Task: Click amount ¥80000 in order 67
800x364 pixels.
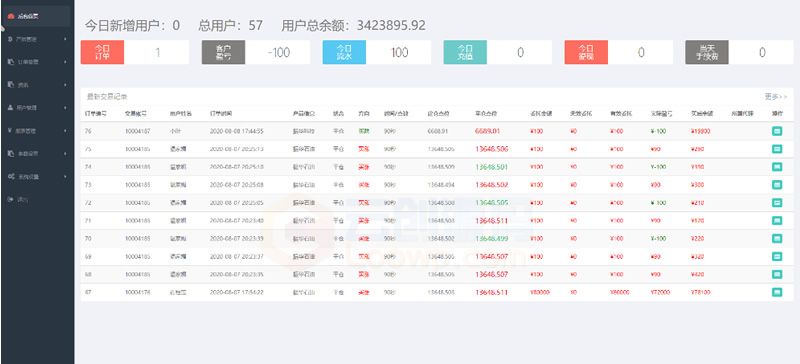Action: (539, 293)
